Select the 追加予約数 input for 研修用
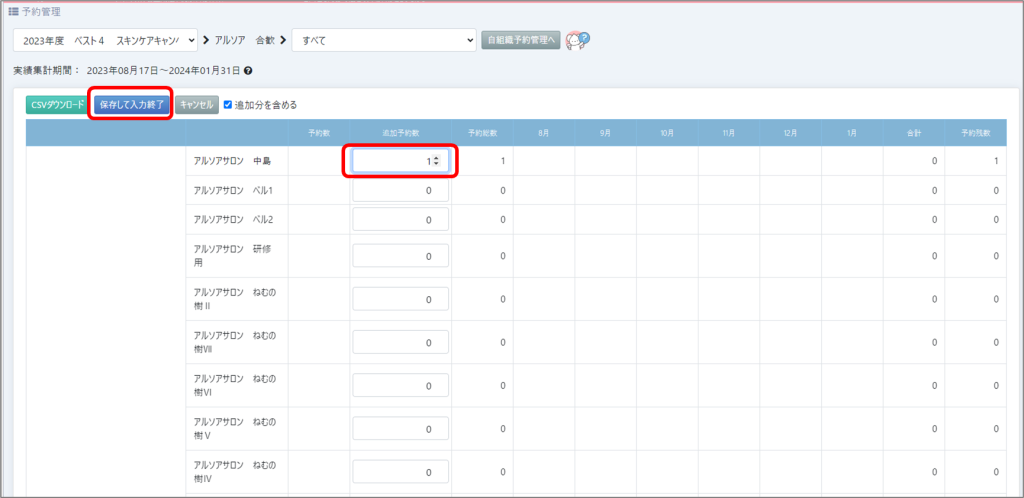 pos(400,256)
